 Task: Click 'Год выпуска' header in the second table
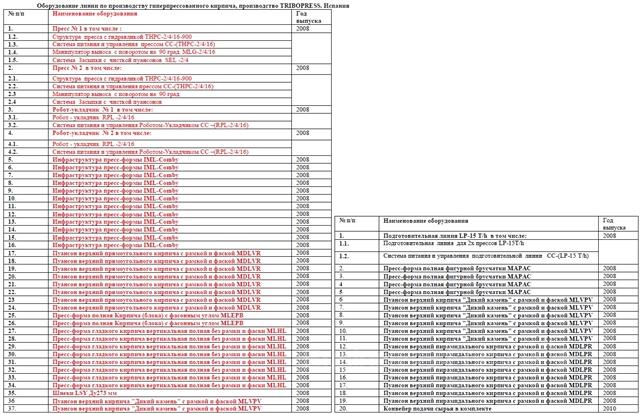tap(610, 222)
